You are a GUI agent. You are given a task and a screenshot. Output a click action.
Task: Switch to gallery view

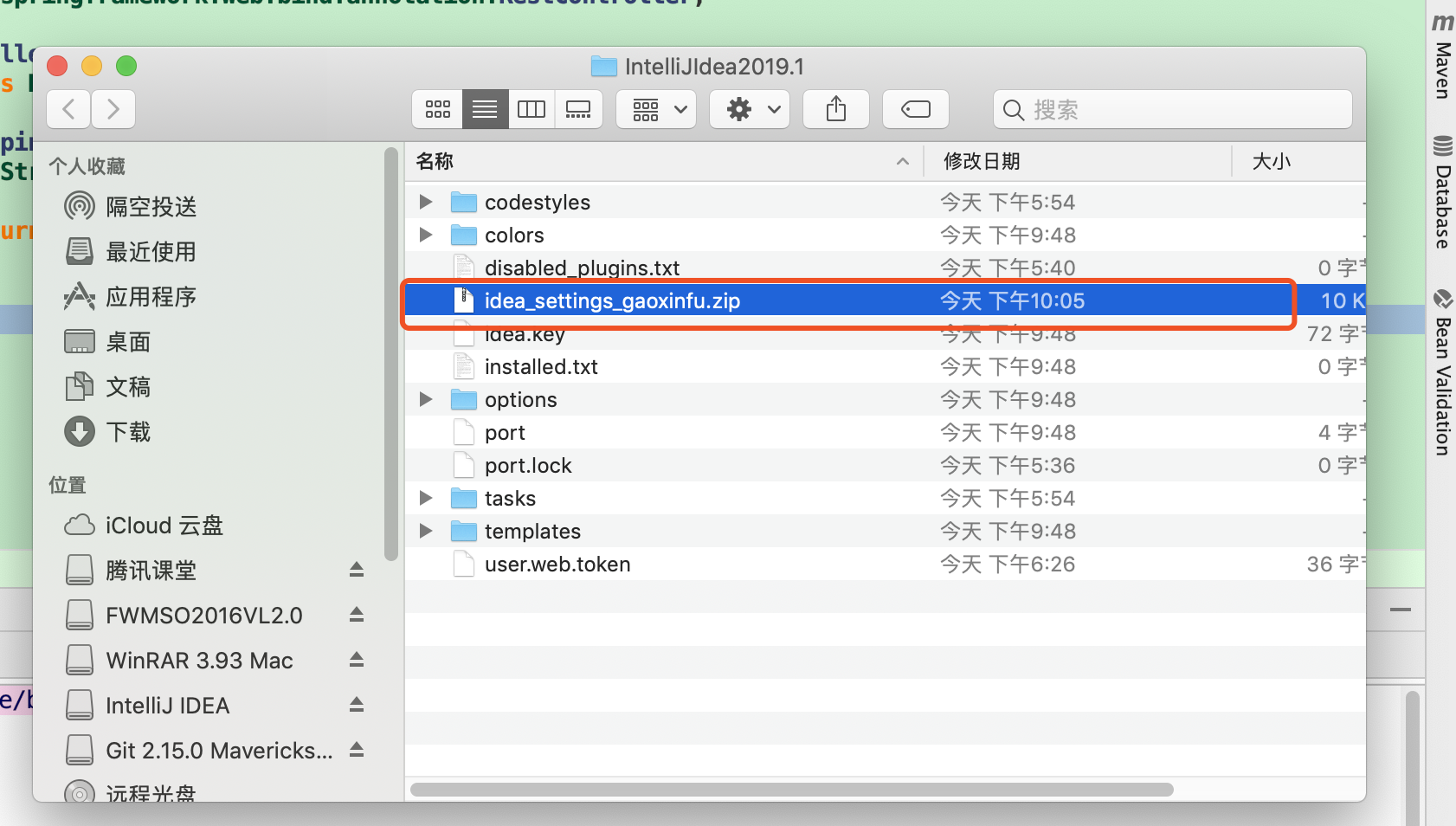point(578,109)
